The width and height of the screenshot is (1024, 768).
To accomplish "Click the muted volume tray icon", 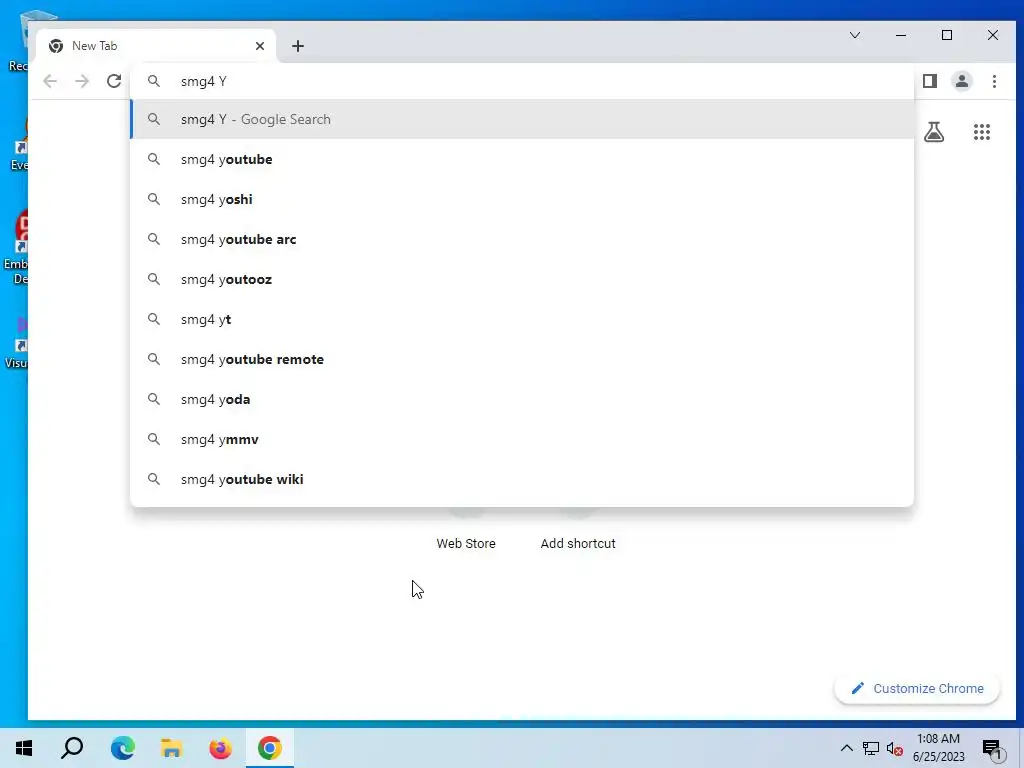I will [895, 748].
